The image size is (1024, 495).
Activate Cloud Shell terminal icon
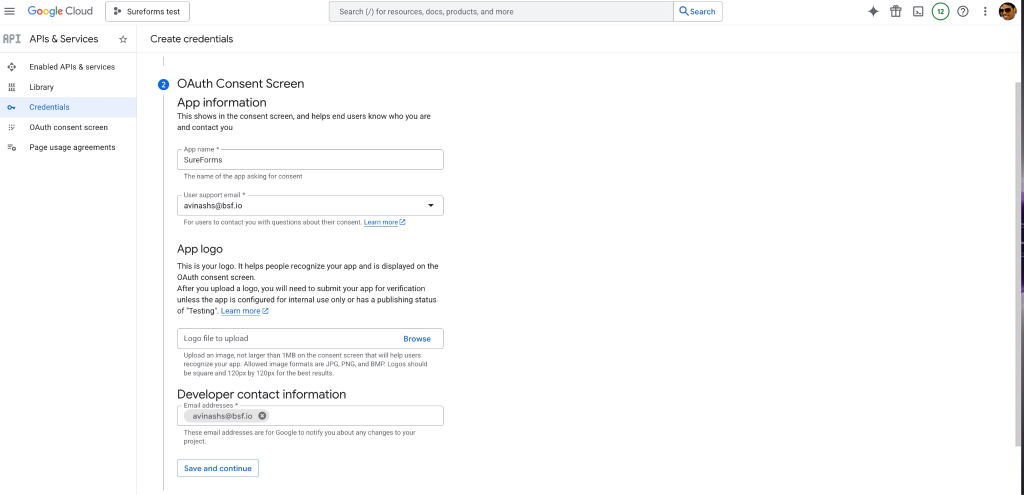tap(918, 11)
